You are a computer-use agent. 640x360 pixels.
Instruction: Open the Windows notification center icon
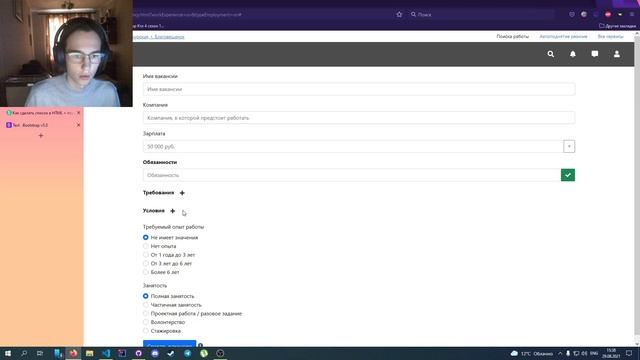629,353
